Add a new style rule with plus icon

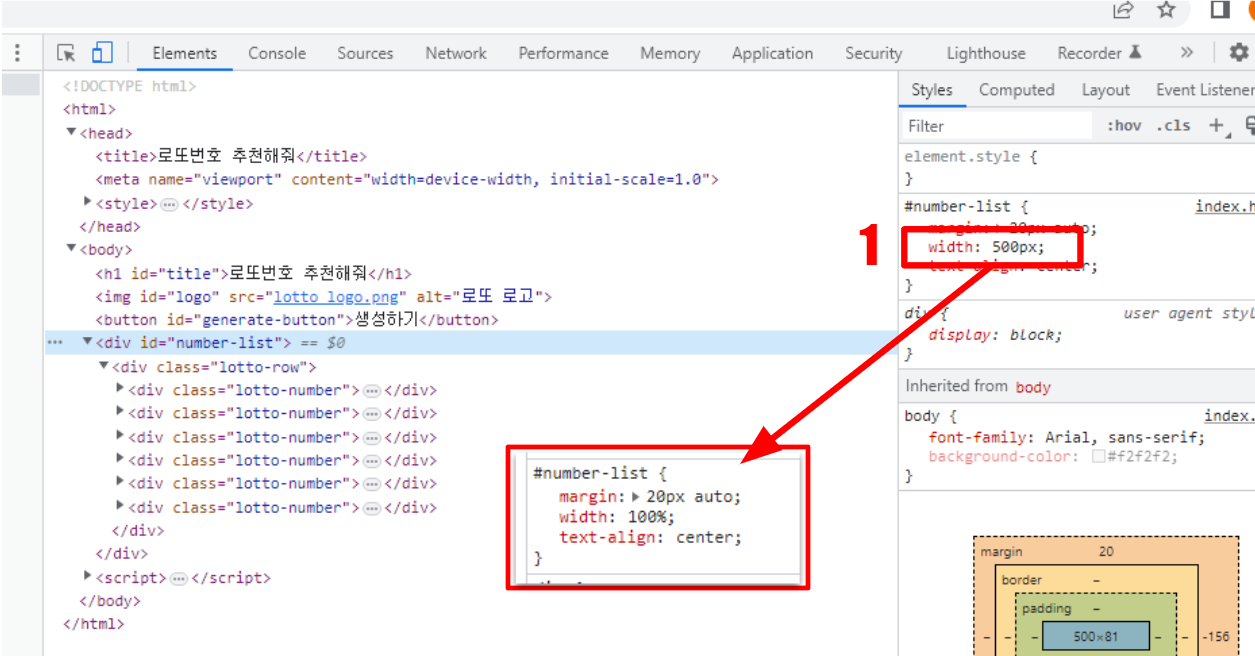point(1217,125)
